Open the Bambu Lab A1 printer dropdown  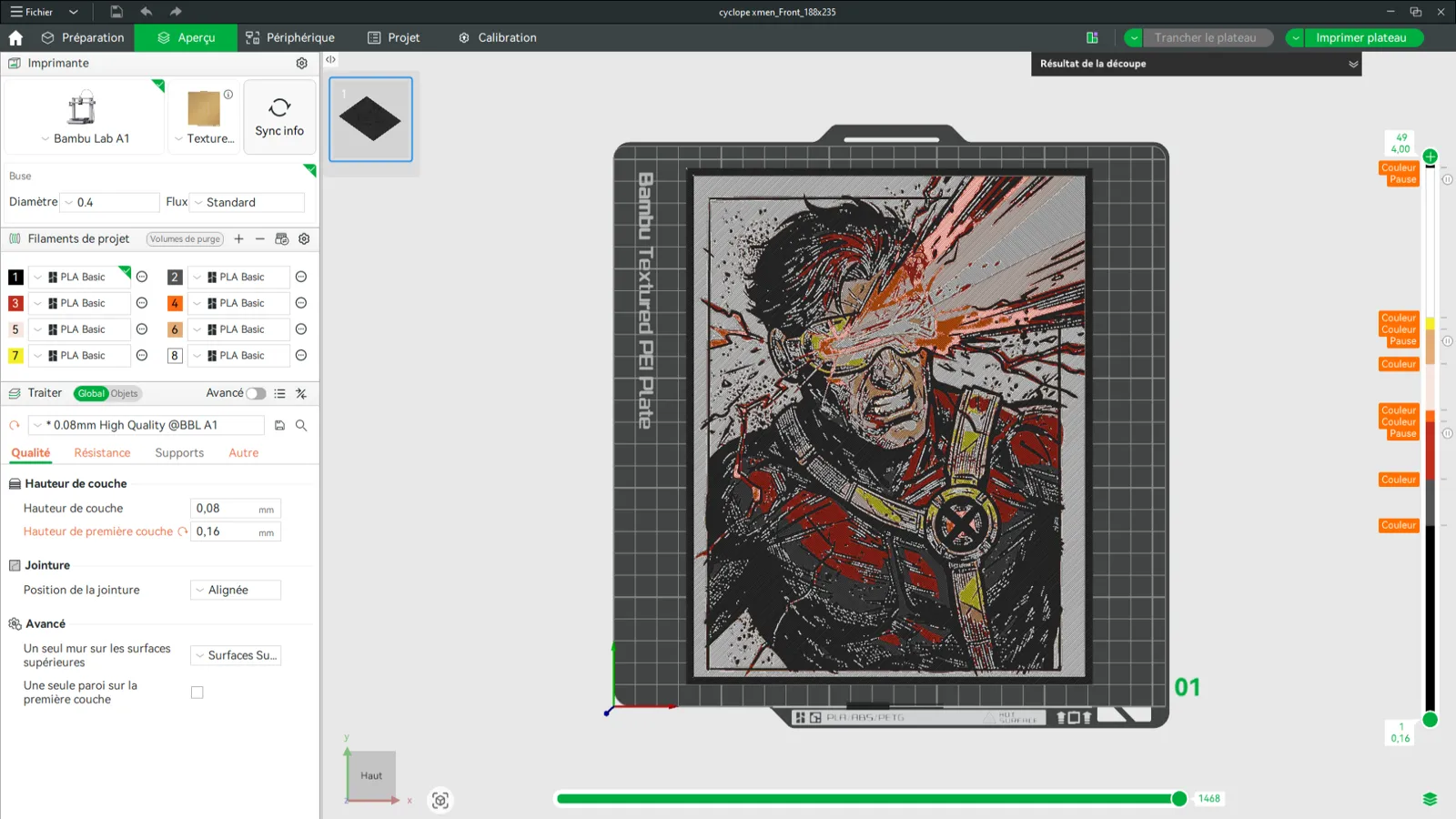pyautogui.click(x=85, y=138)
